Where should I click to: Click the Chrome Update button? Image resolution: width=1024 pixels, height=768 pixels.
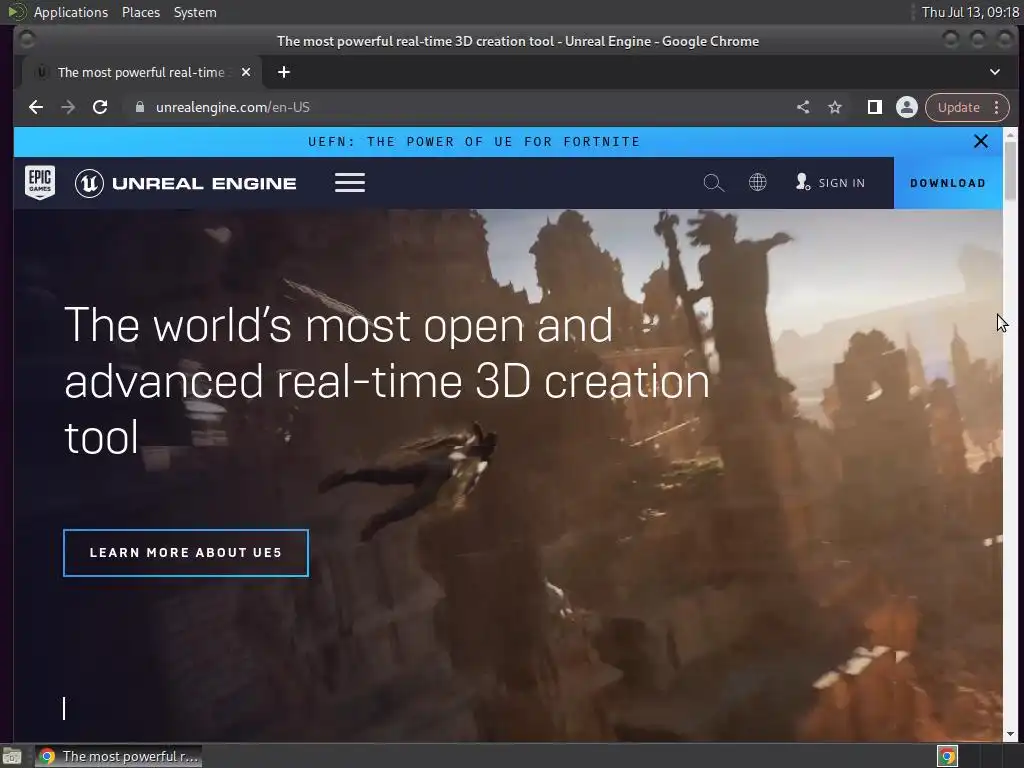click(958, 107)
